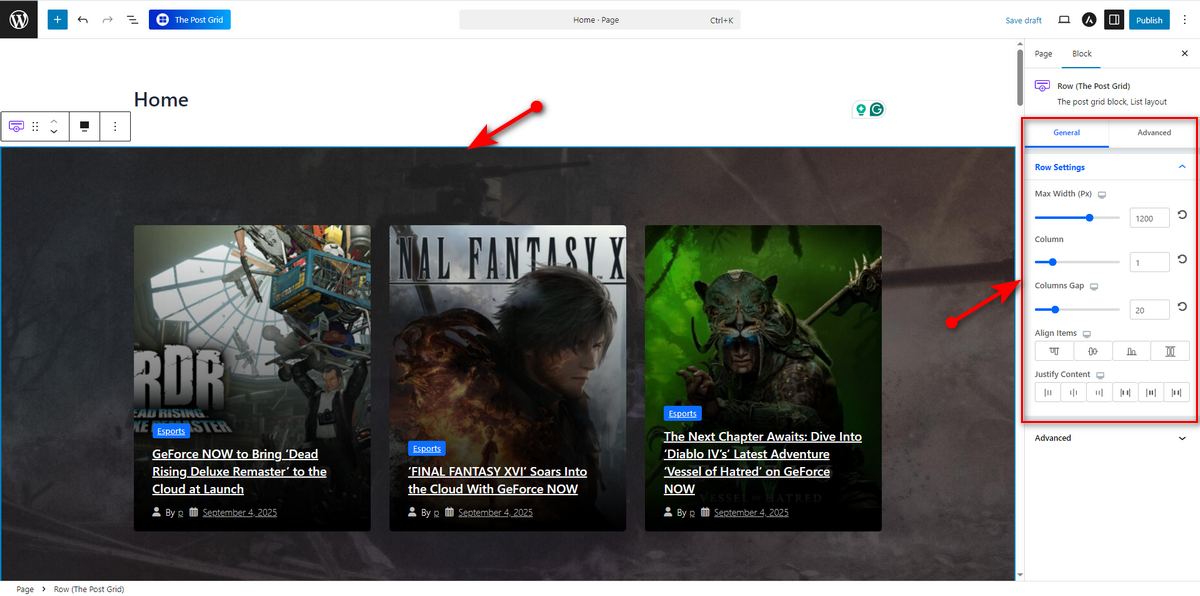
Task: Switch to the Block sidebar tab
Action: (x=1082, y=54)
